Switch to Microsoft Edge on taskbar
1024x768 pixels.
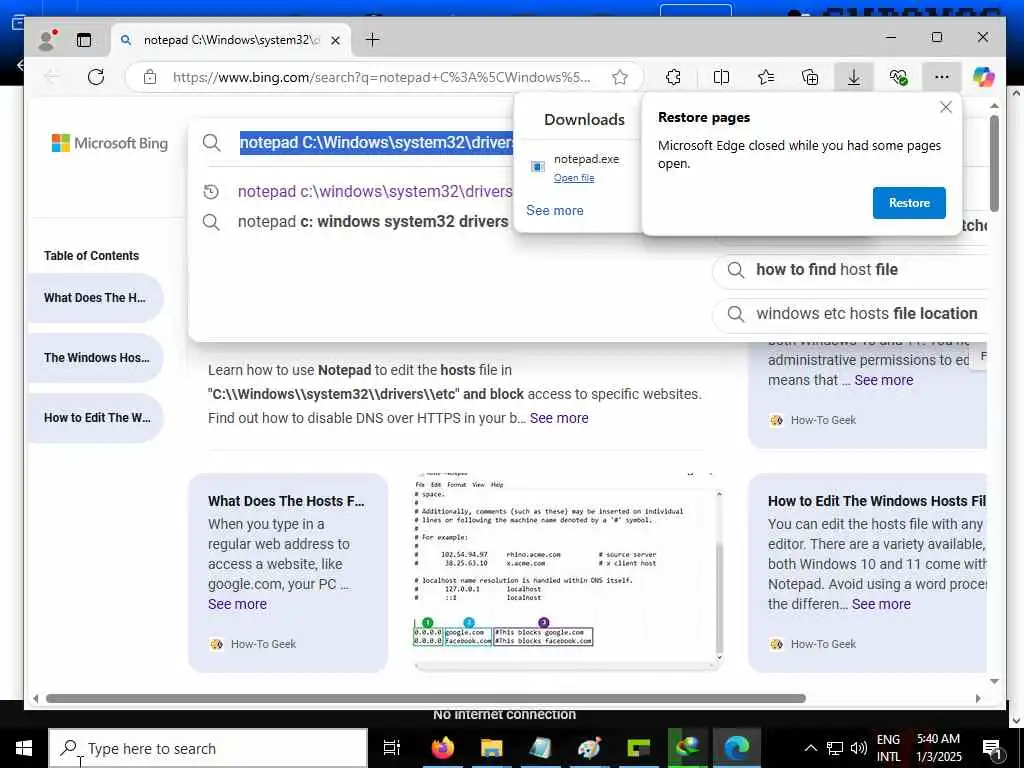pyautogui.click(x=736, y=748)
